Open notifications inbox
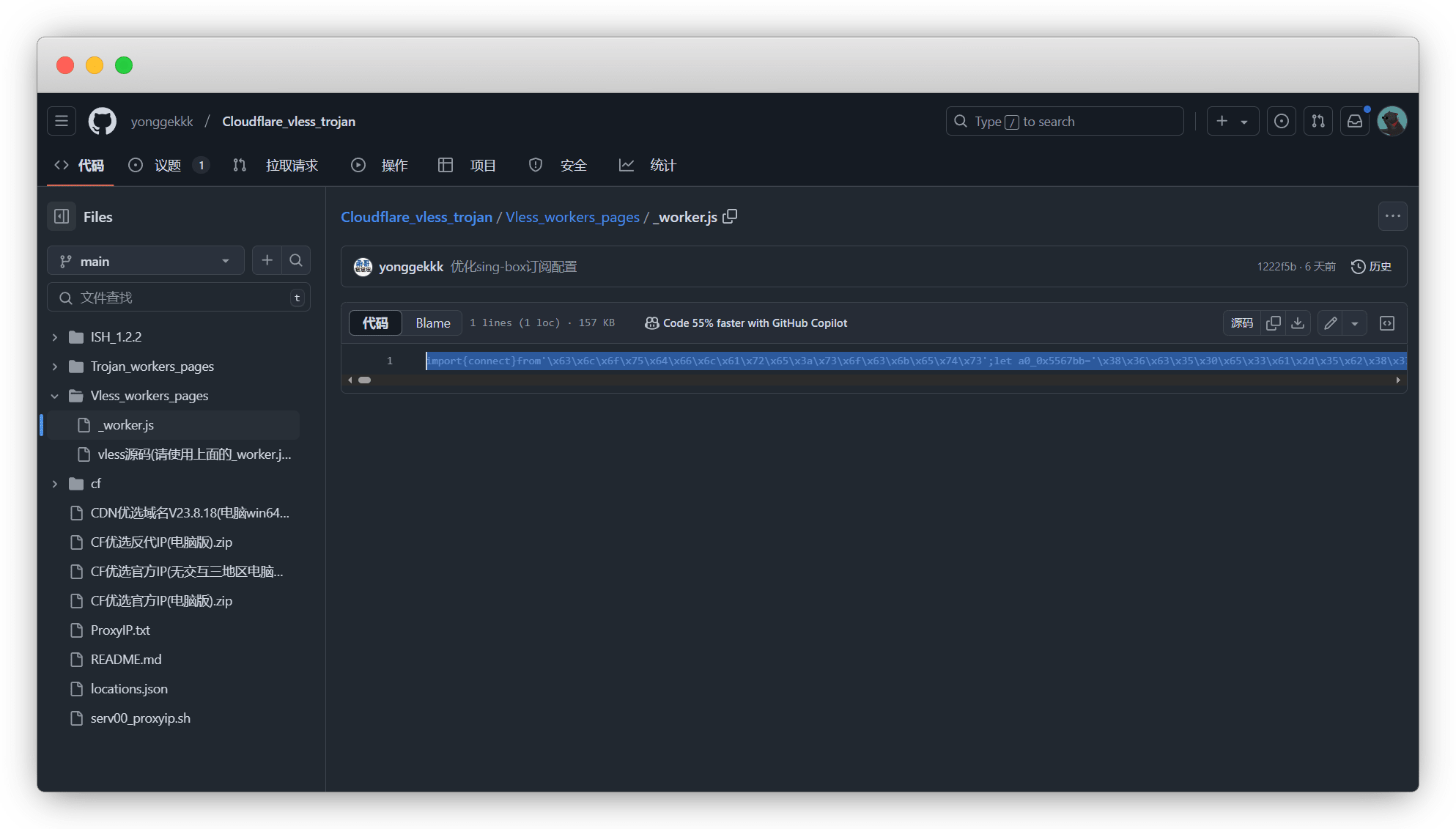The height and width of the screenshot is (829, 1456). pos(1355,122)
